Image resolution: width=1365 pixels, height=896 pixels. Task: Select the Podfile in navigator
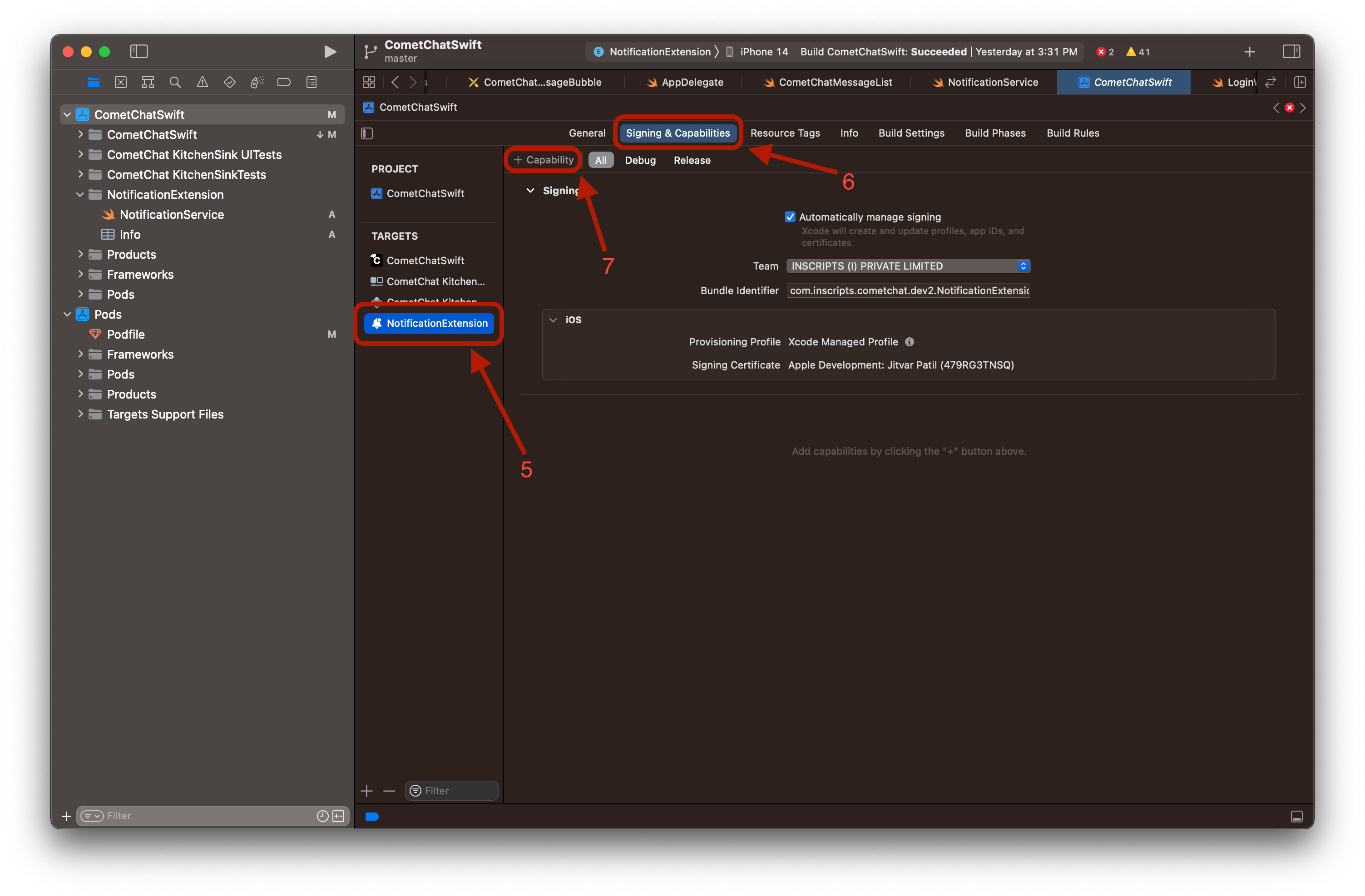click(125, 334)
